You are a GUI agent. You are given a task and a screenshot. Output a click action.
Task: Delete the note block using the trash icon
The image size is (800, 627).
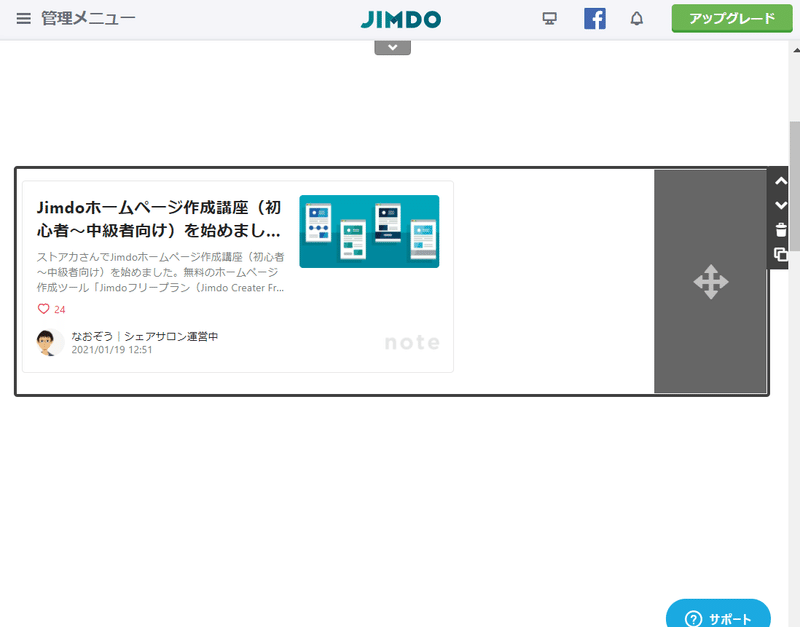pyautogui.click(x=781, y=230)
